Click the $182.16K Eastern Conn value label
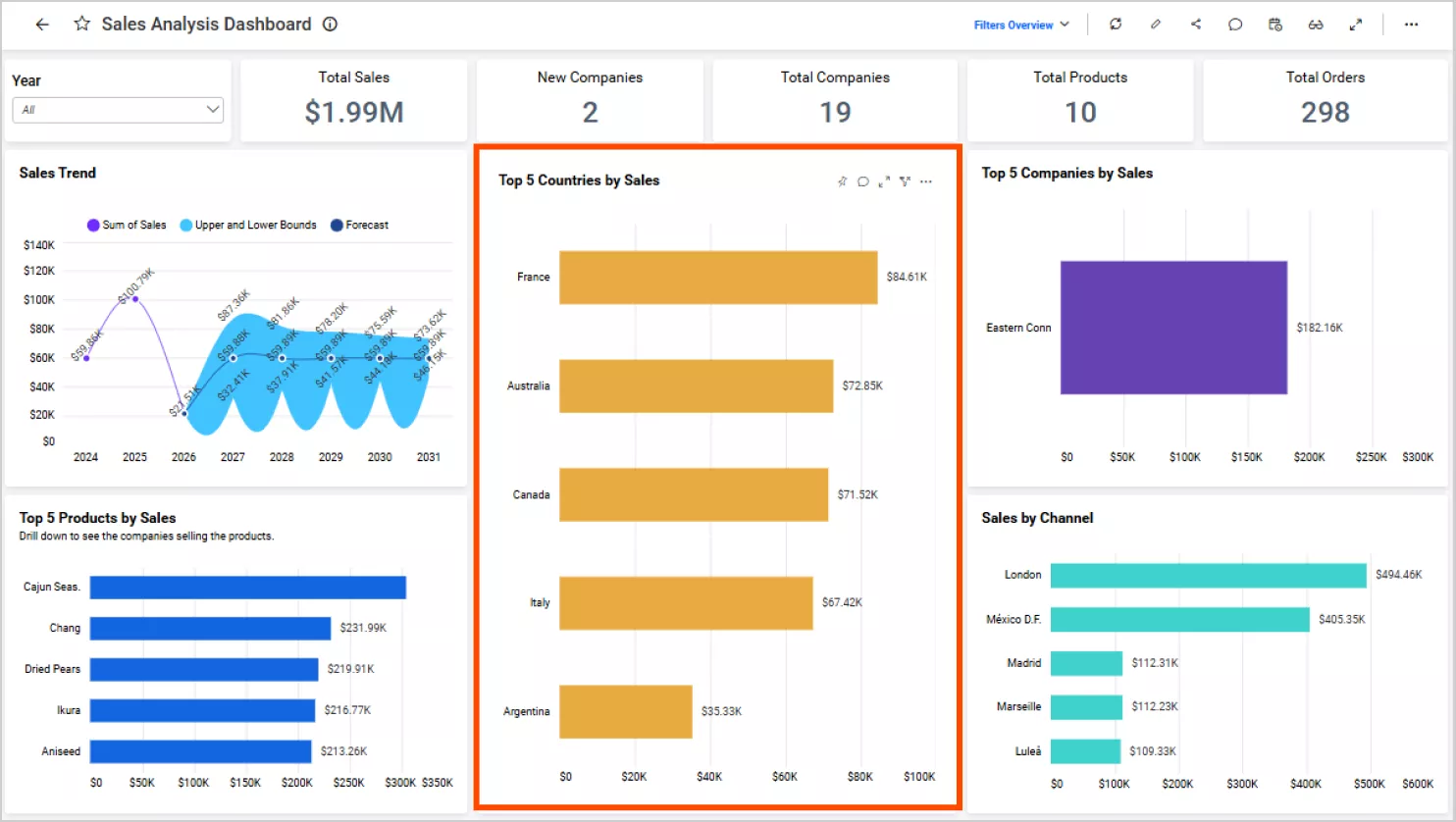 [1320, 328]
